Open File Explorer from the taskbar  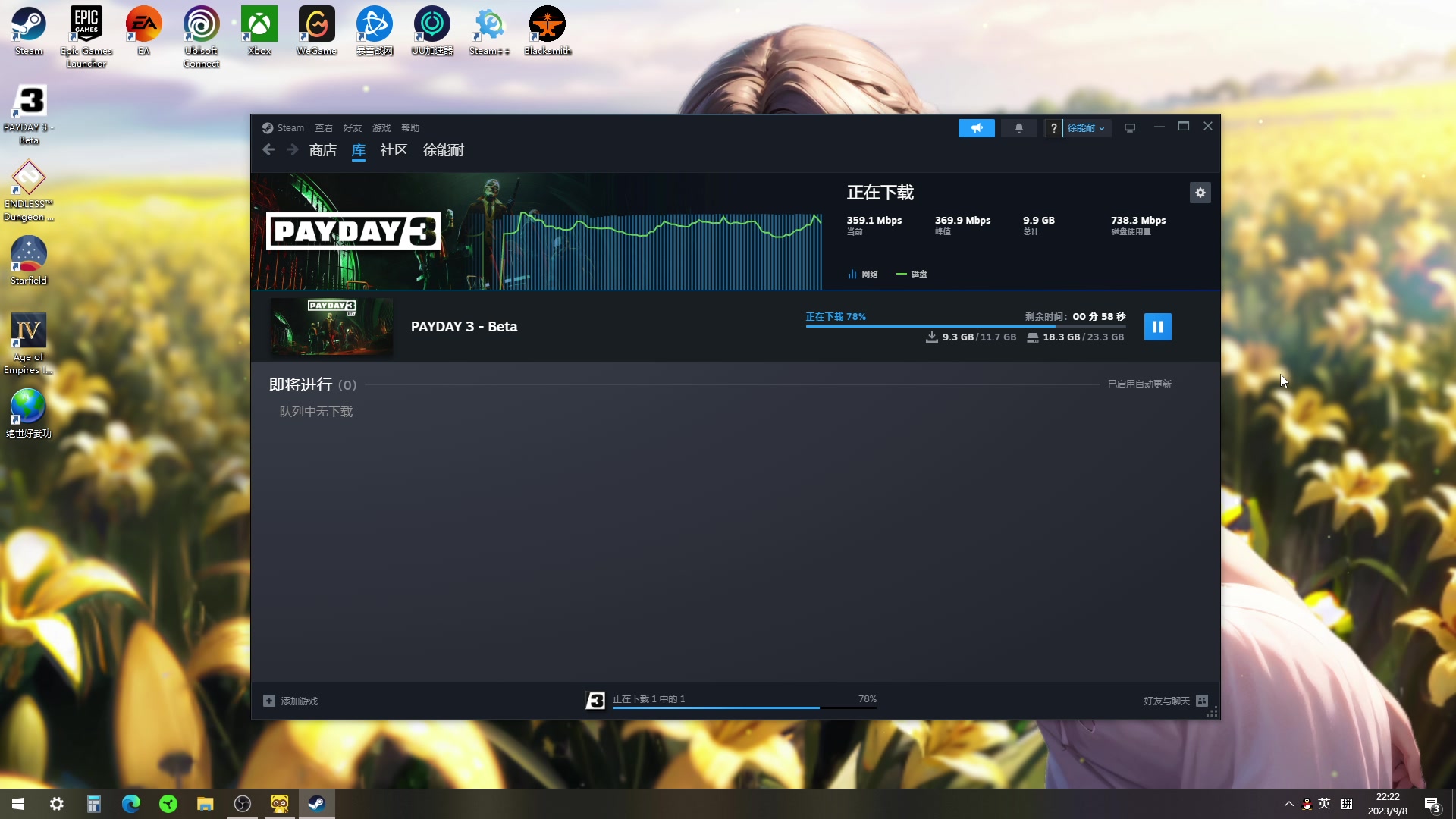pyautogui.click(x=206, y=804)
